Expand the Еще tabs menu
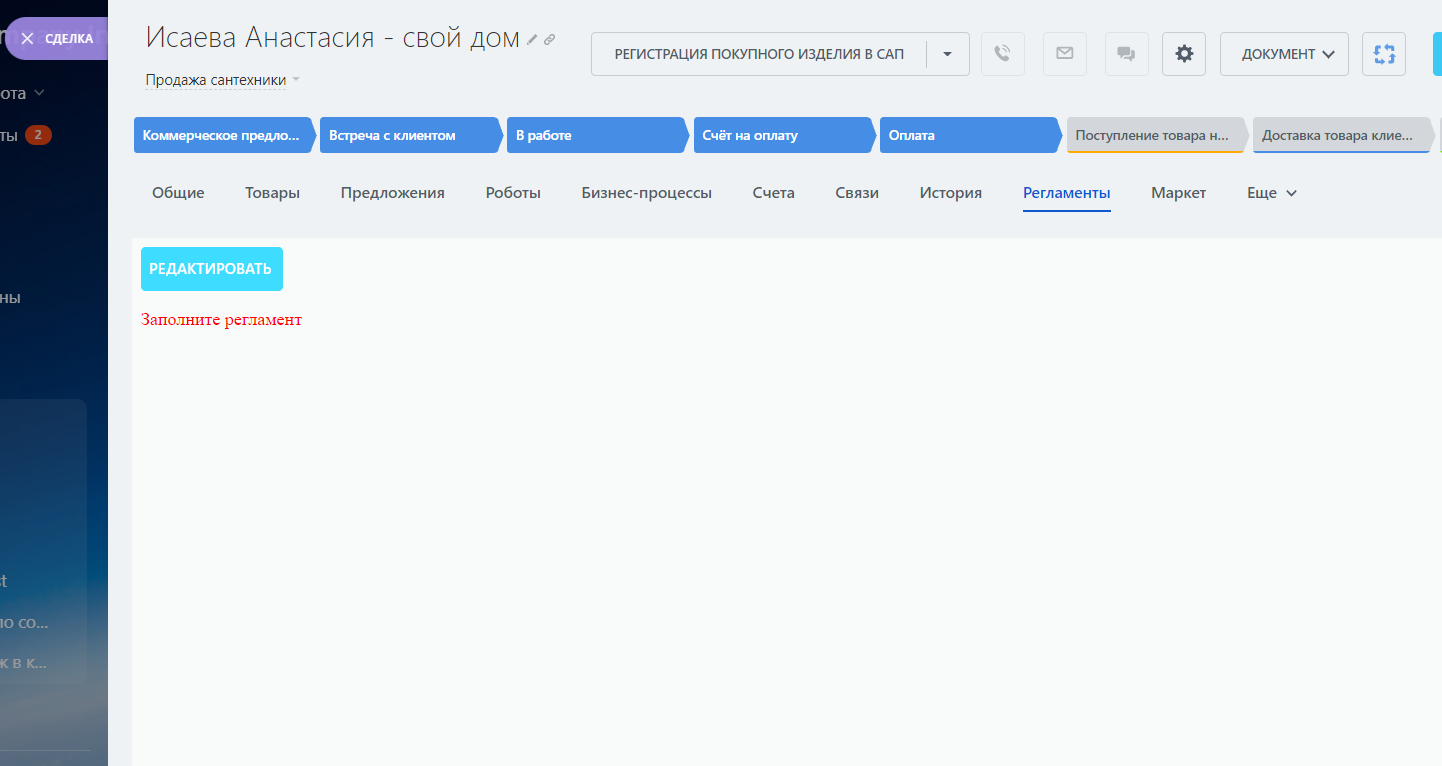 pyautogui.click(x=1272, y=193)
